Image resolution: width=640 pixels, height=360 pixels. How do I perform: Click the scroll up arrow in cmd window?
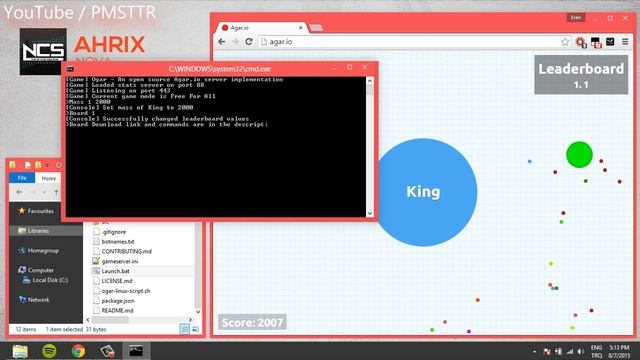pyautogui.click(x=370, y=80)
